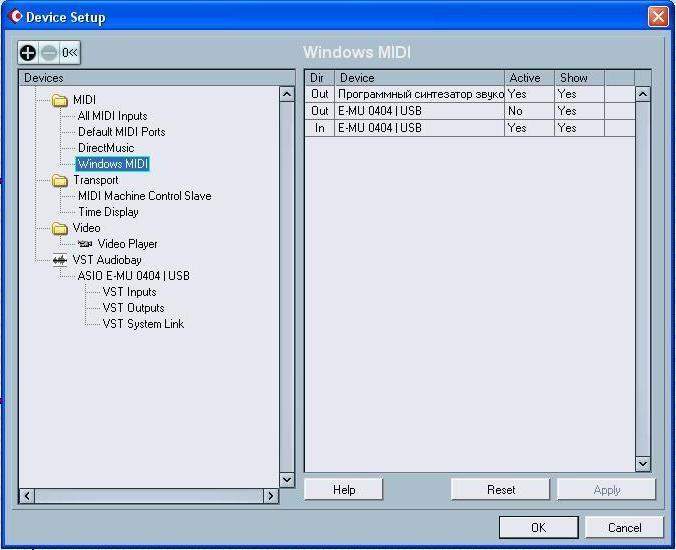Click the reset/collapse arrows toolbar icon

point(69,53)
